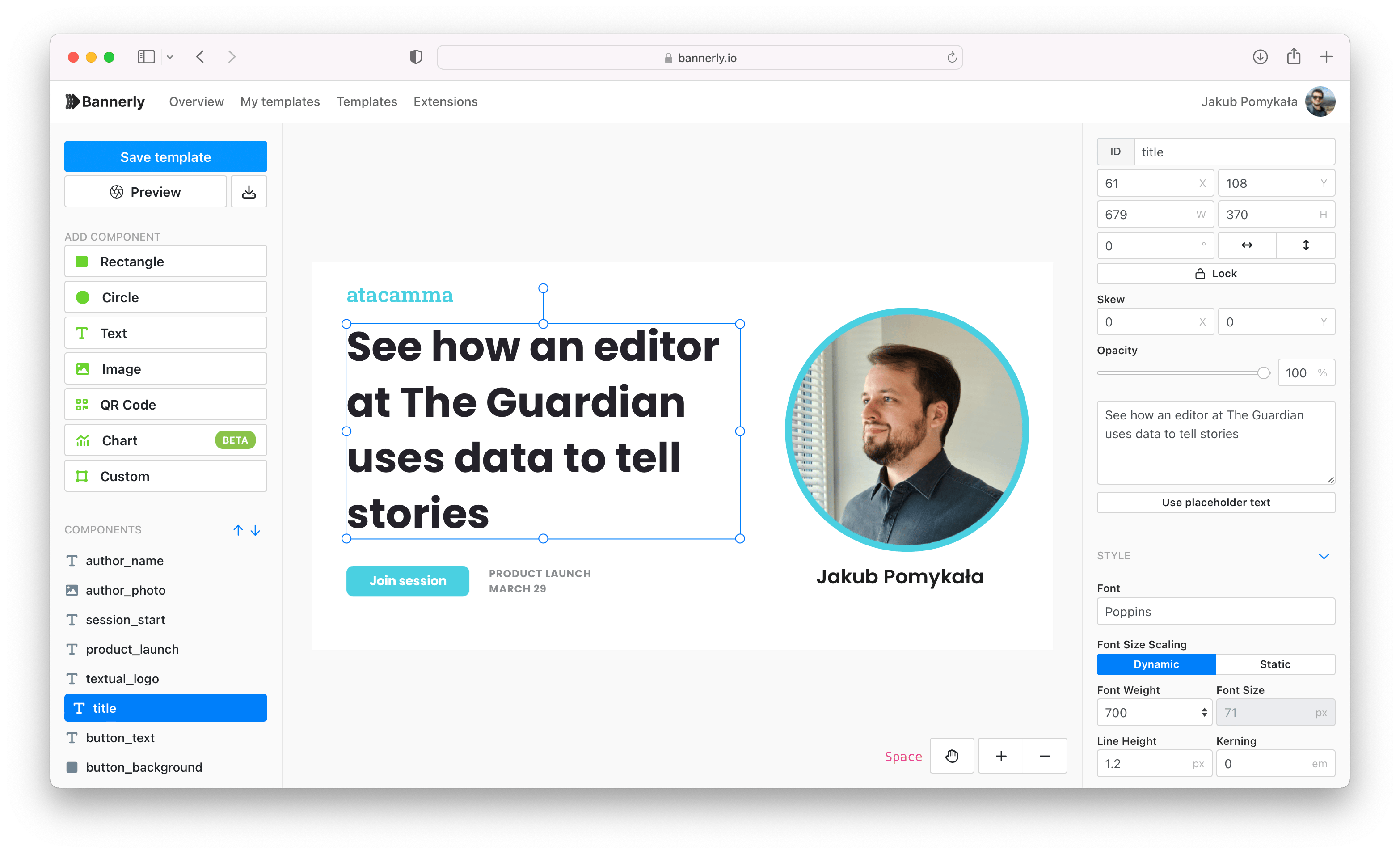
Task: Select Static font size scaling
Action: tap(1275, 664)
